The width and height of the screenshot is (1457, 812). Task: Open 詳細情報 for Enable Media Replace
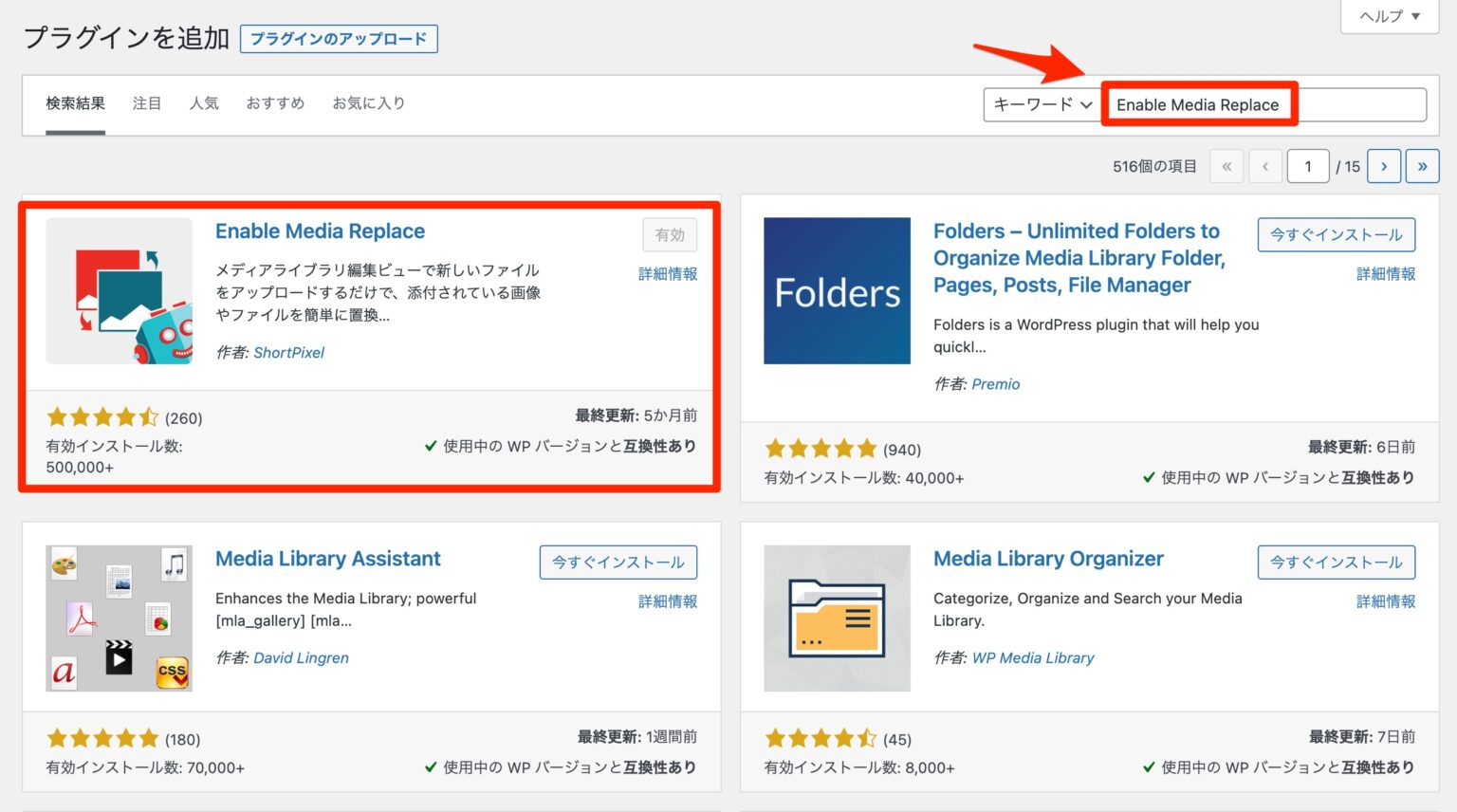[667, 273]
